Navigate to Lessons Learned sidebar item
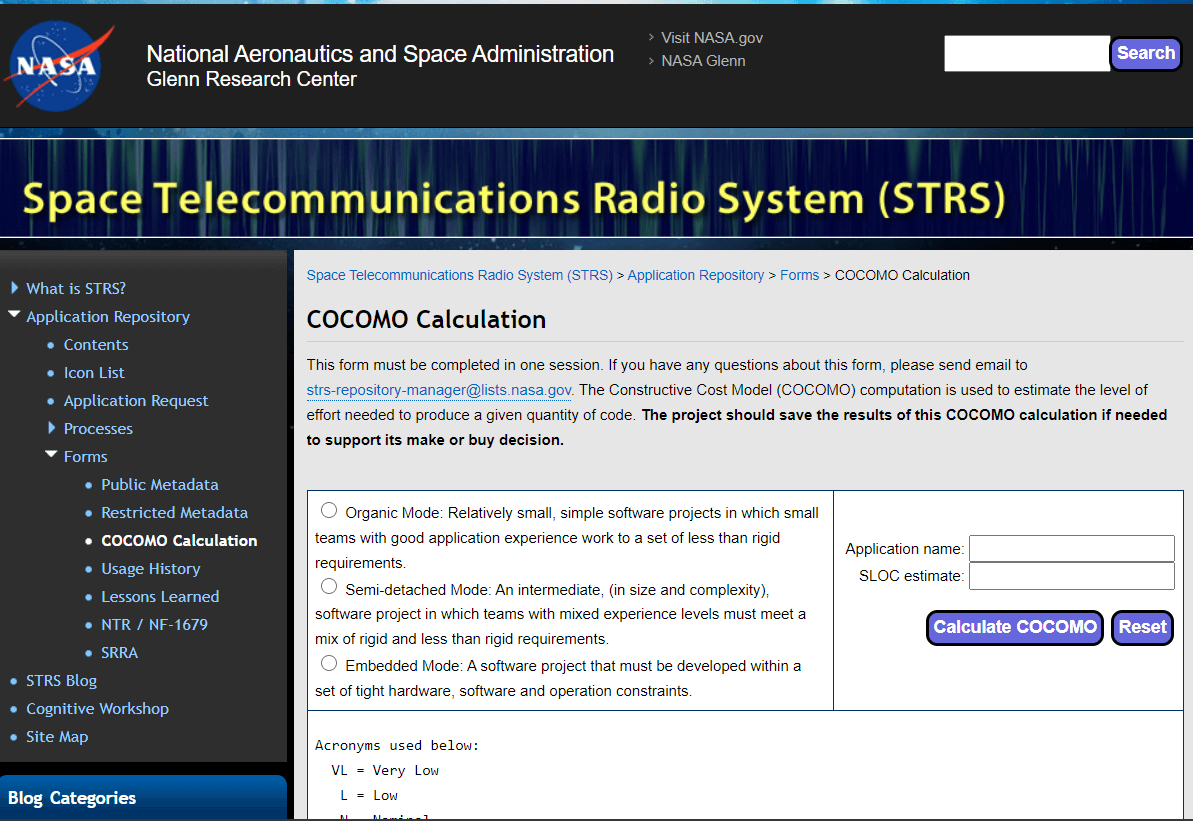The height and width of the screenshot is (821, 1193). pyautogui.click(x=159, y=596)
